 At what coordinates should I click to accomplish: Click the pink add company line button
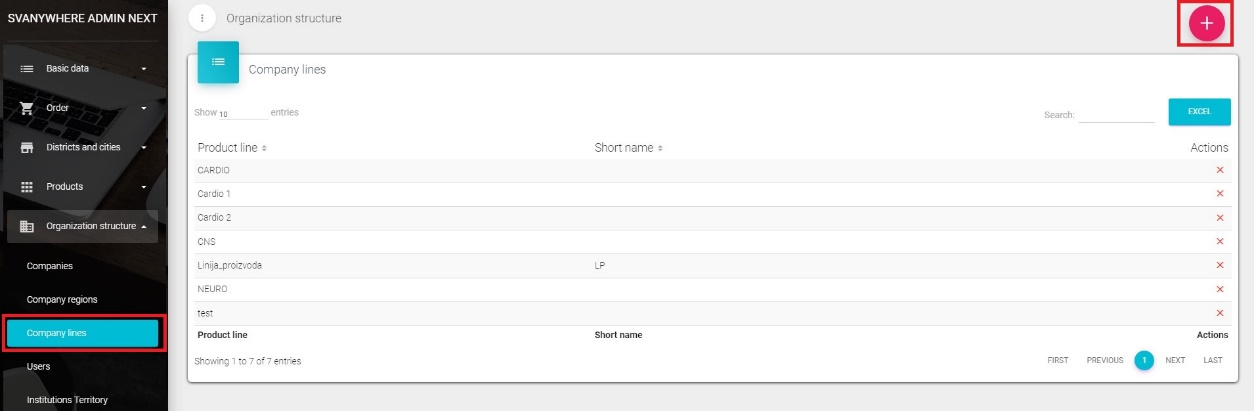click(1206, 24)
